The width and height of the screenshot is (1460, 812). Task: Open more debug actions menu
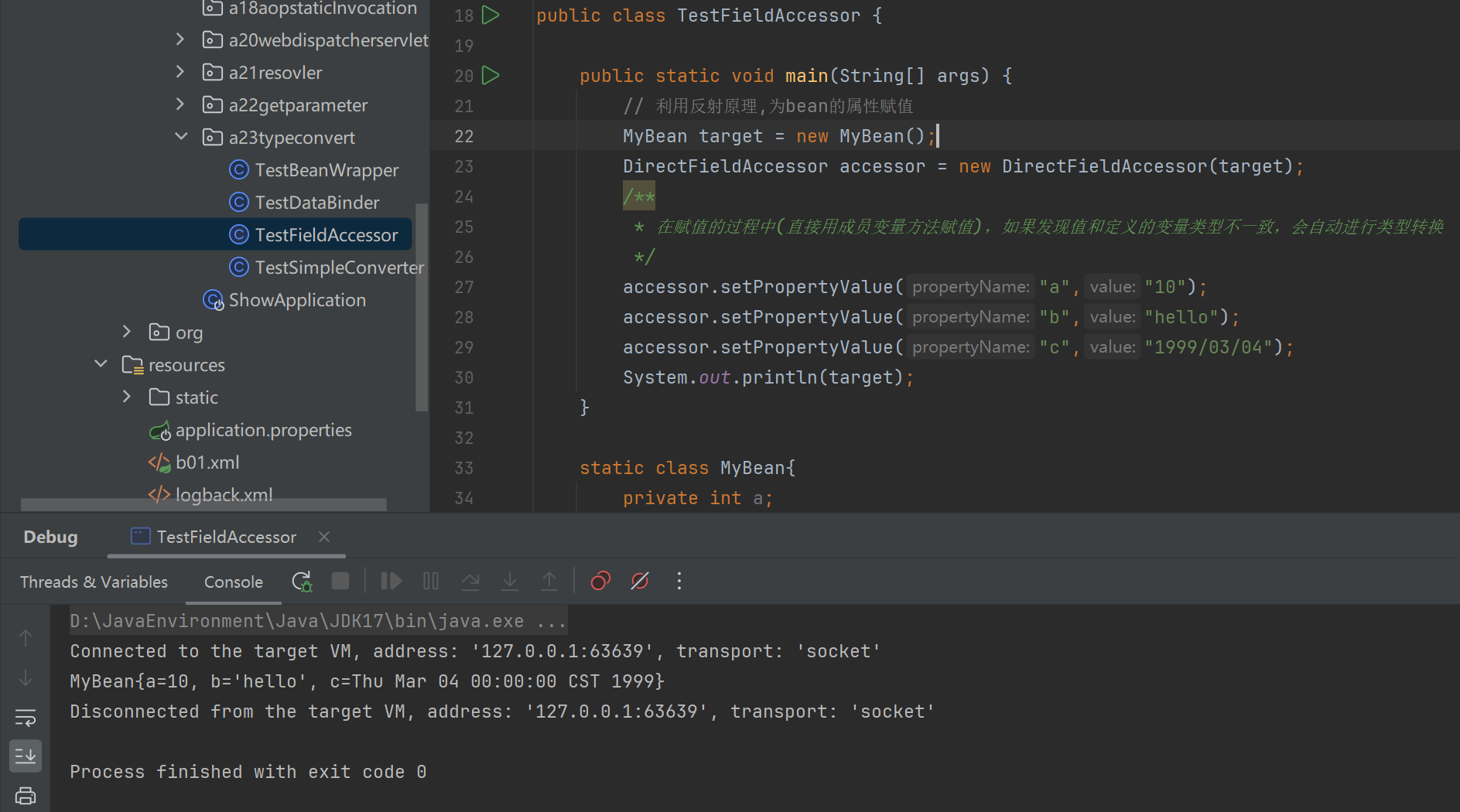coord(679,582)
